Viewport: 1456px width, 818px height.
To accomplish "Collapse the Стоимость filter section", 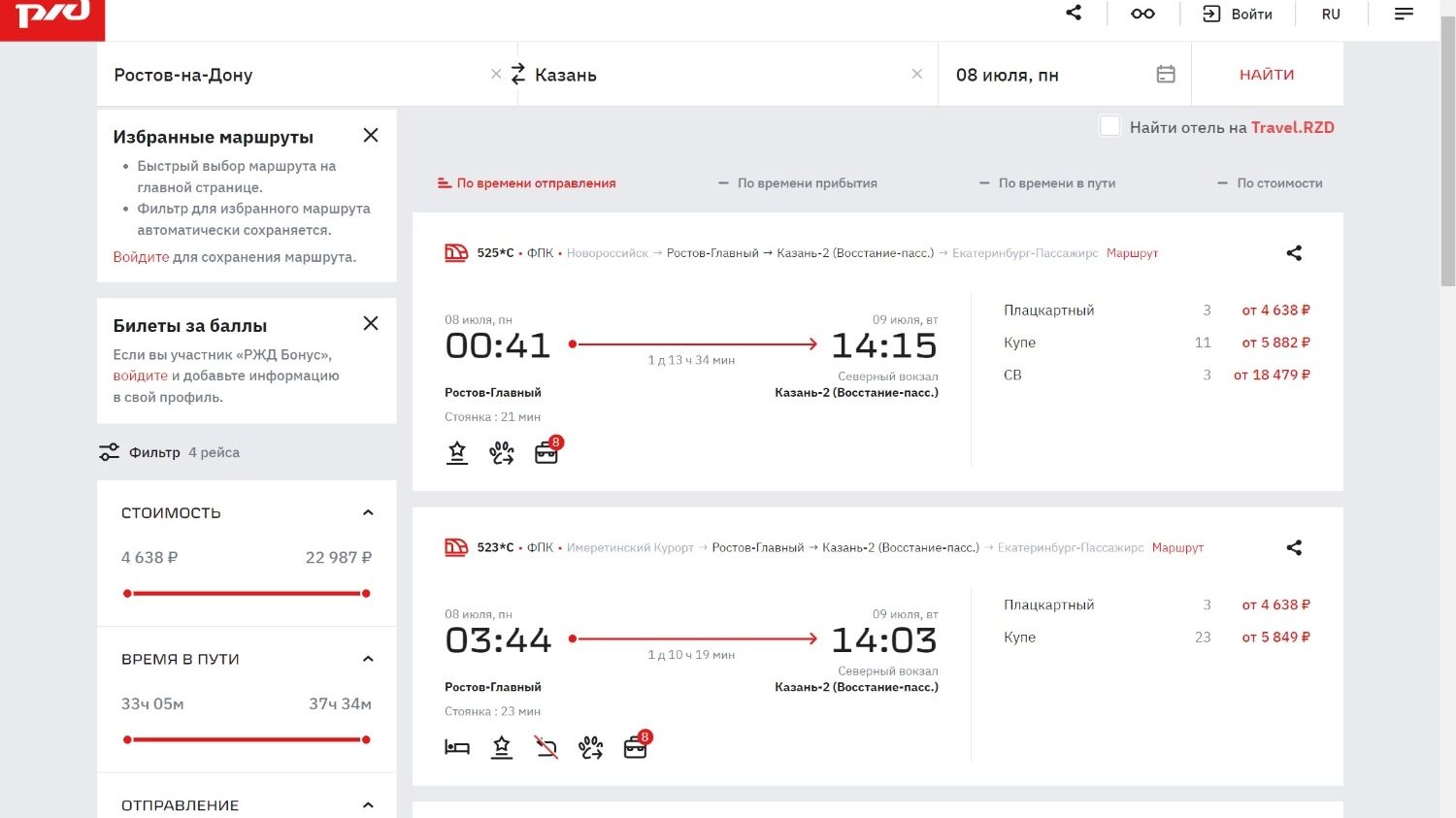I will point(368,512).
